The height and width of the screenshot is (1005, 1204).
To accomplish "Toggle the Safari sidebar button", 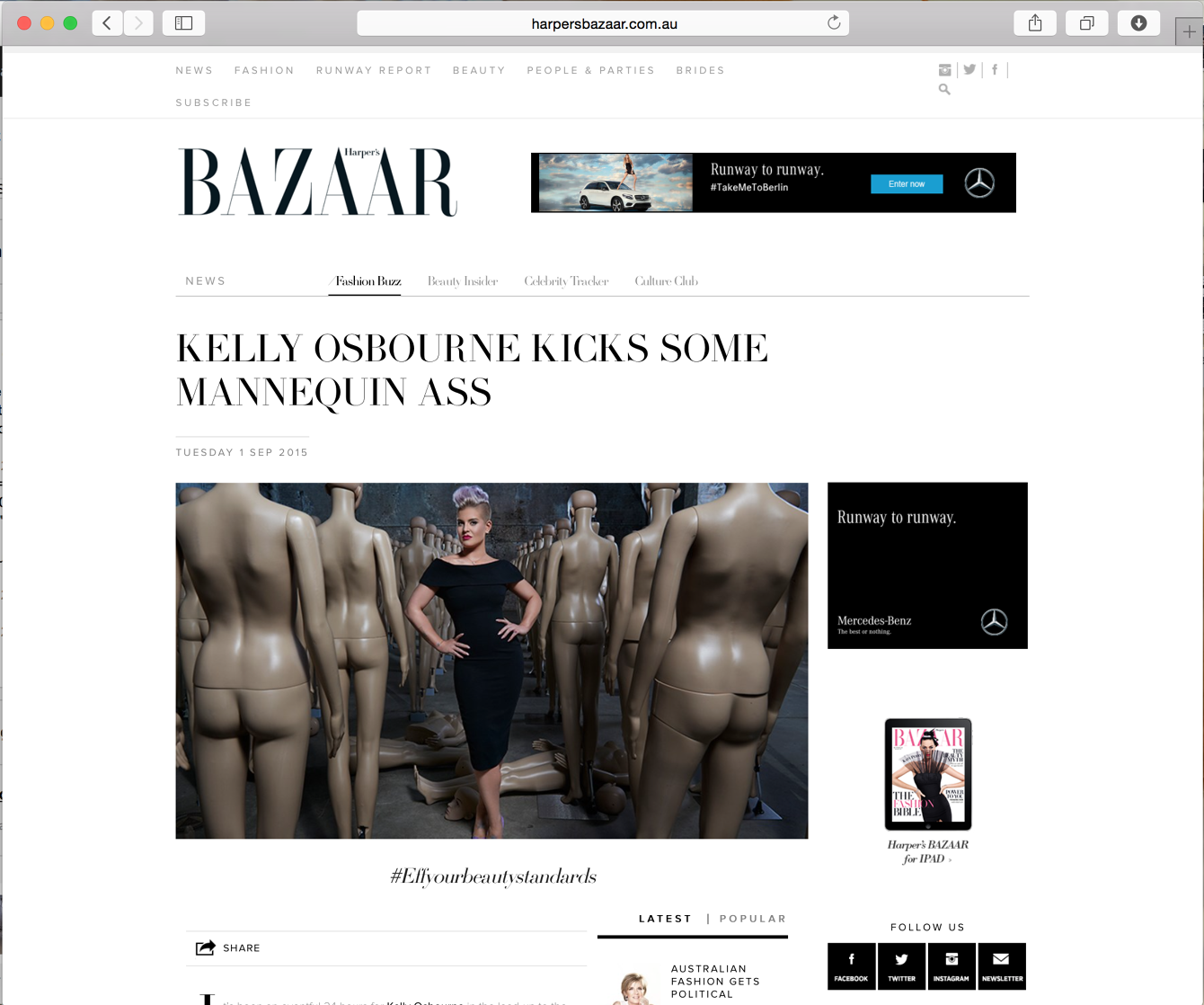I will pos(183,23).
